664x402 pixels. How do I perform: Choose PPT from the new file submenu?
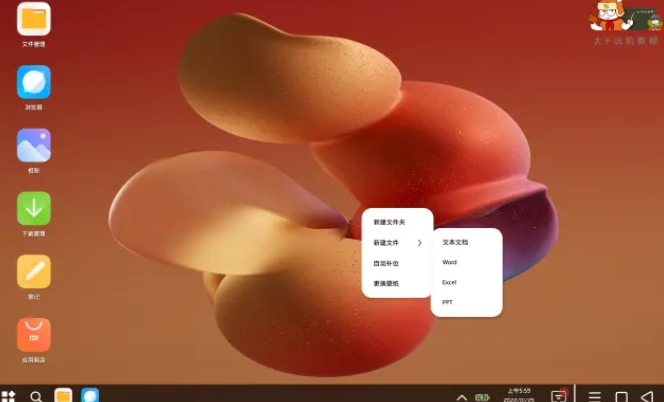(448, 301)
